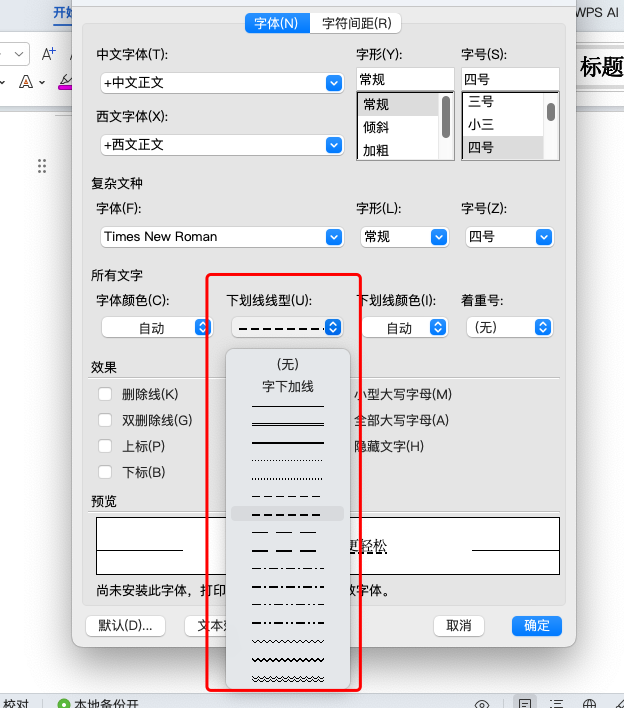The height and width of the screenshot is (708, 624).
Task: Pick the double line underline style
Action: tap(288, 424)
